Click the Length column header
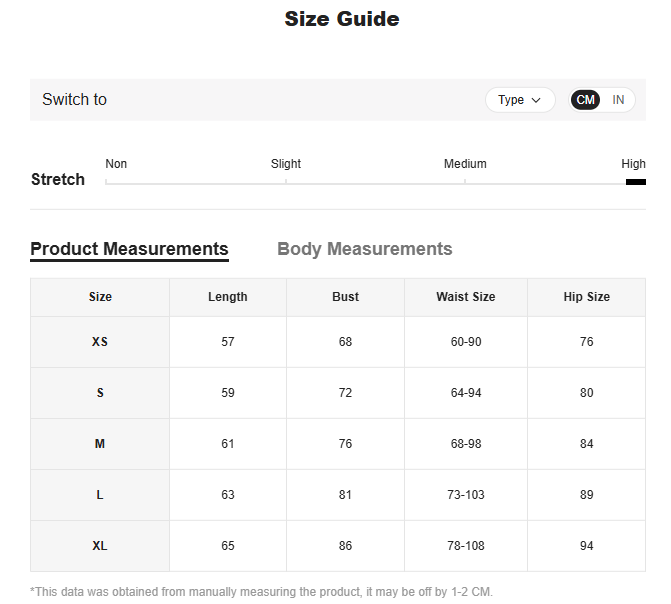Viewport: 671px width, 604px height. [227, 297]
